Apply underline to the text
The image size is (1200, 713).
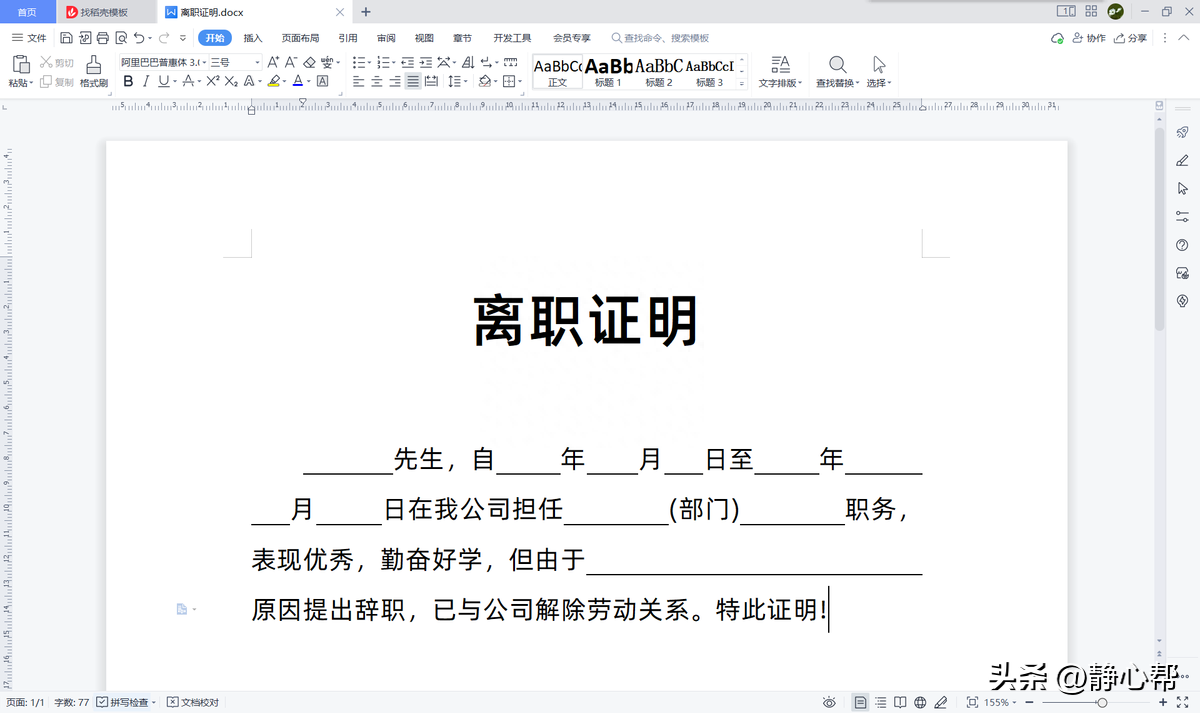164,81
